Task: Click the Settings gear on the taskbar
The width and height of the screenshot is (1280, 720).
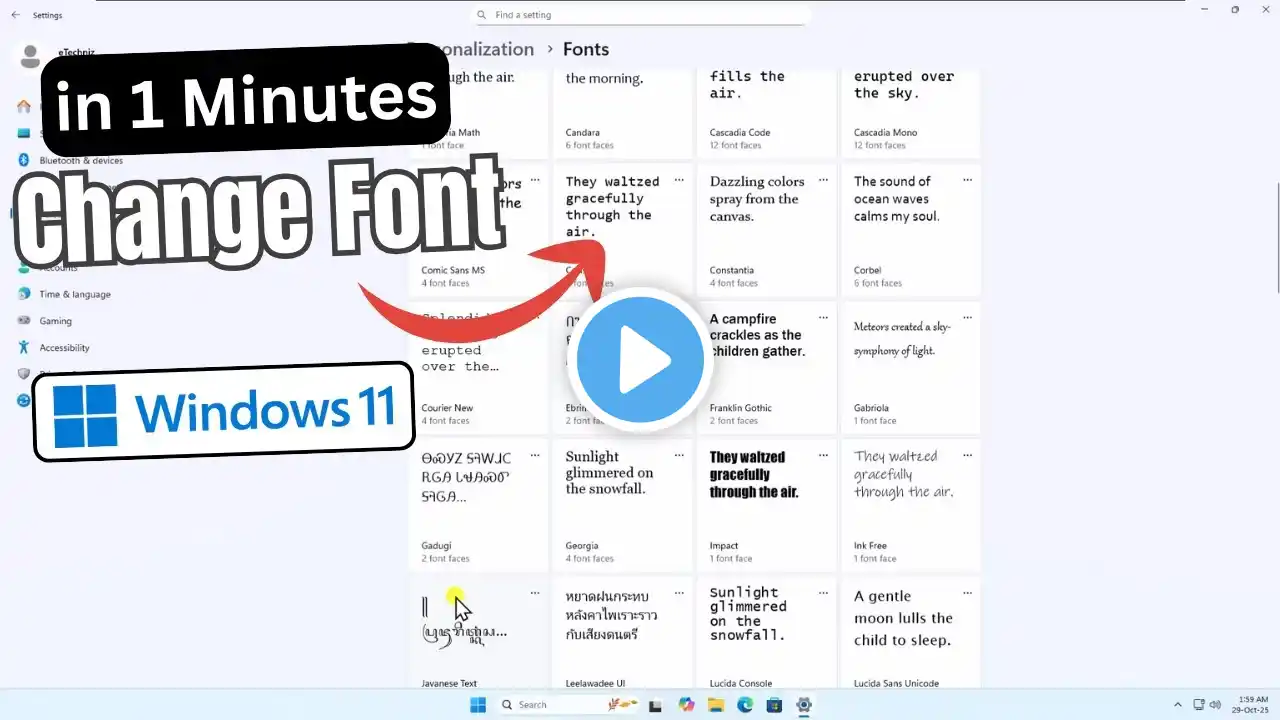Action: [x=803, y=705]
